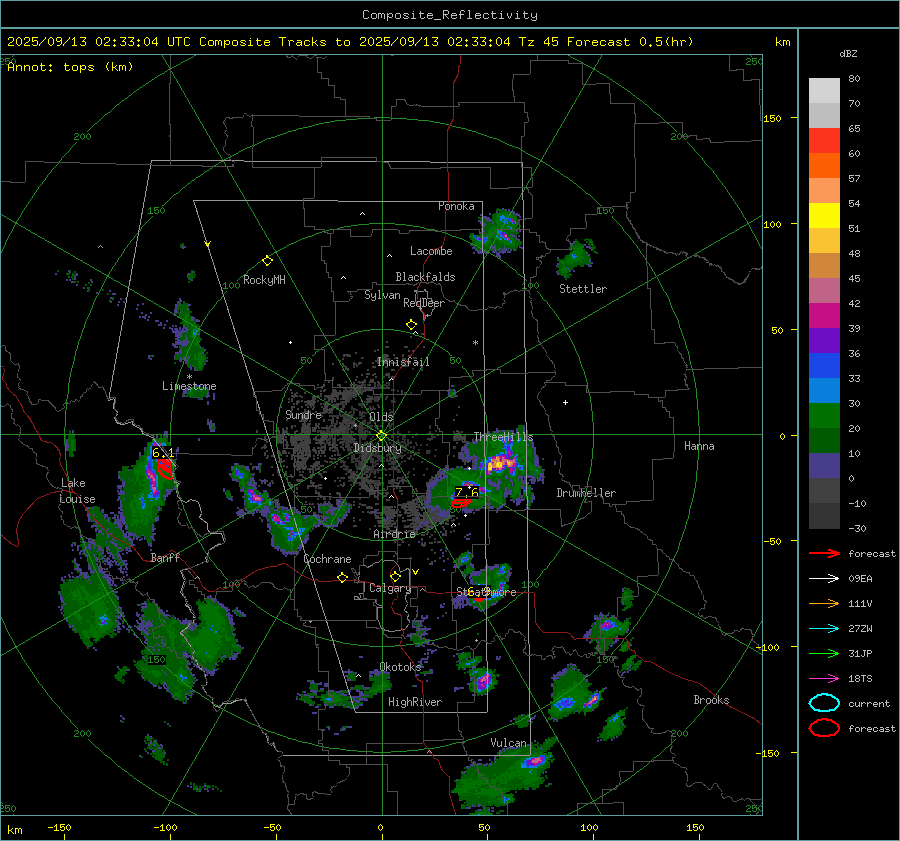Pick the bright yellow swatch in dBZ scale

[824, 216]
